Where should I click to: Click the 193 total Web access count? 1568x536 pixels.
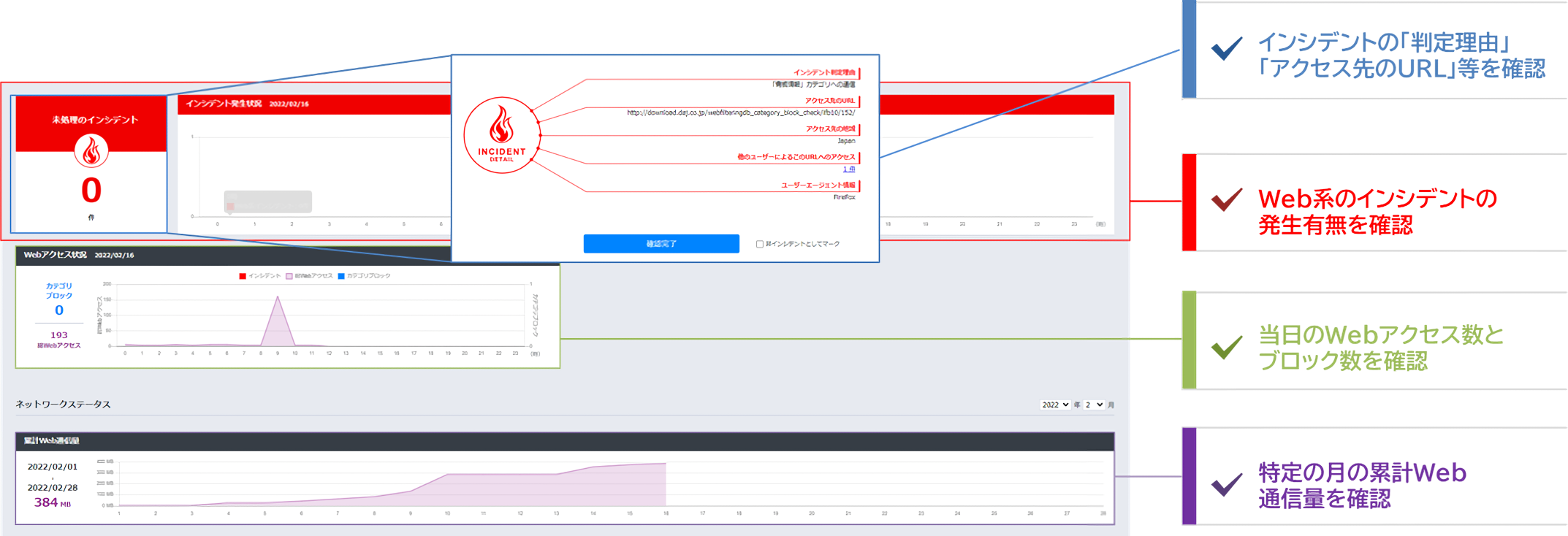coord(59,335)
